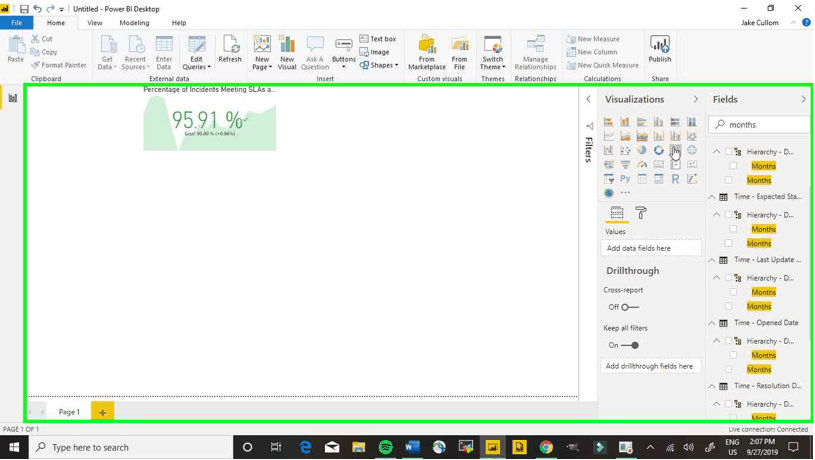Check Hierarchy box under Time - Resolution D...
The height and width of the screenshot is (460, 815).
point(728,404)
